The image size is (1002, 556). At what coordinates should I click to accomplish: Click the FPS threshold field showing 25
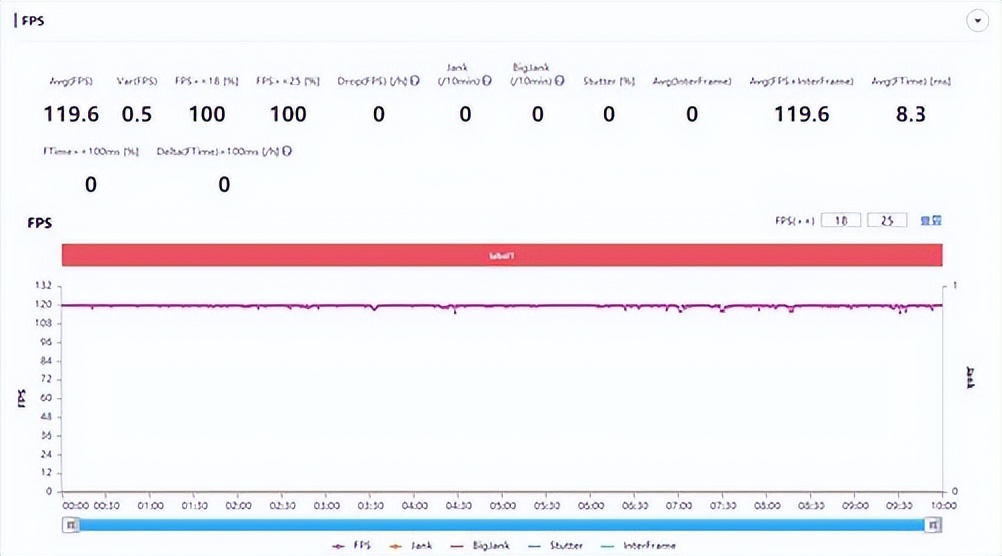887,220
